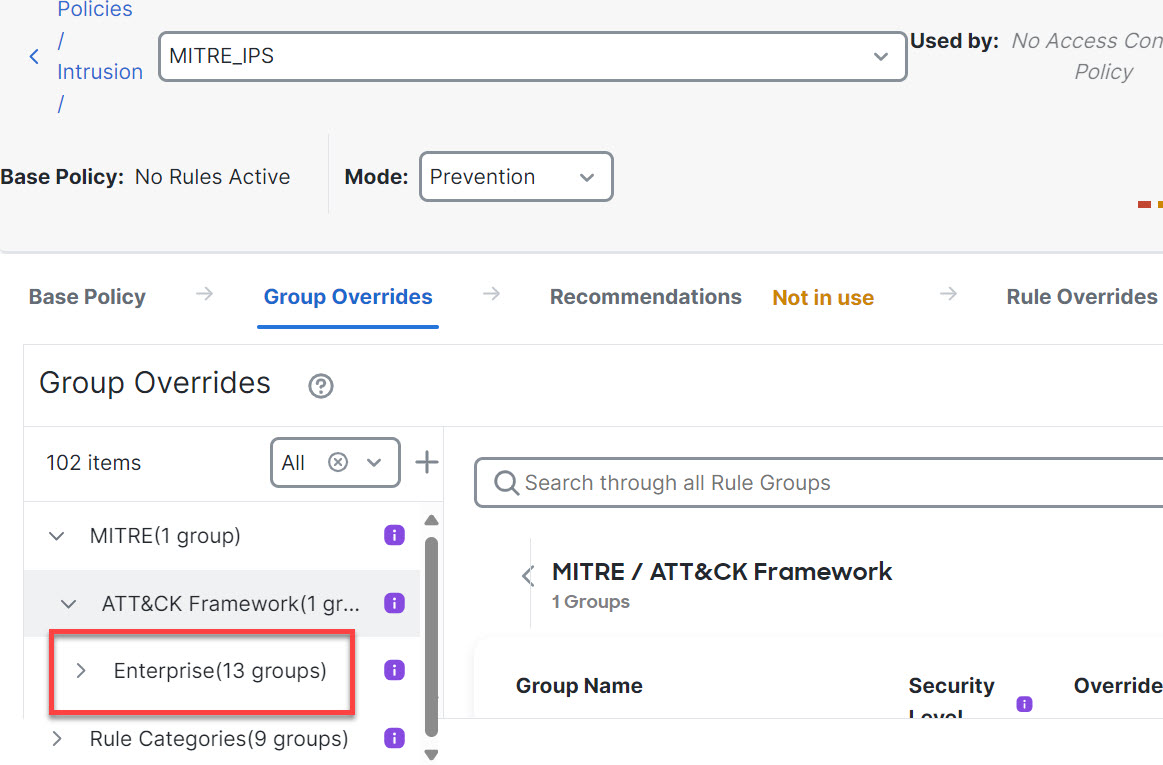Screen dimensions: 1163x765
Task: Expand the Rule Categories (9 groups) node
Action: pyautogui.click(x=57, y=739)
